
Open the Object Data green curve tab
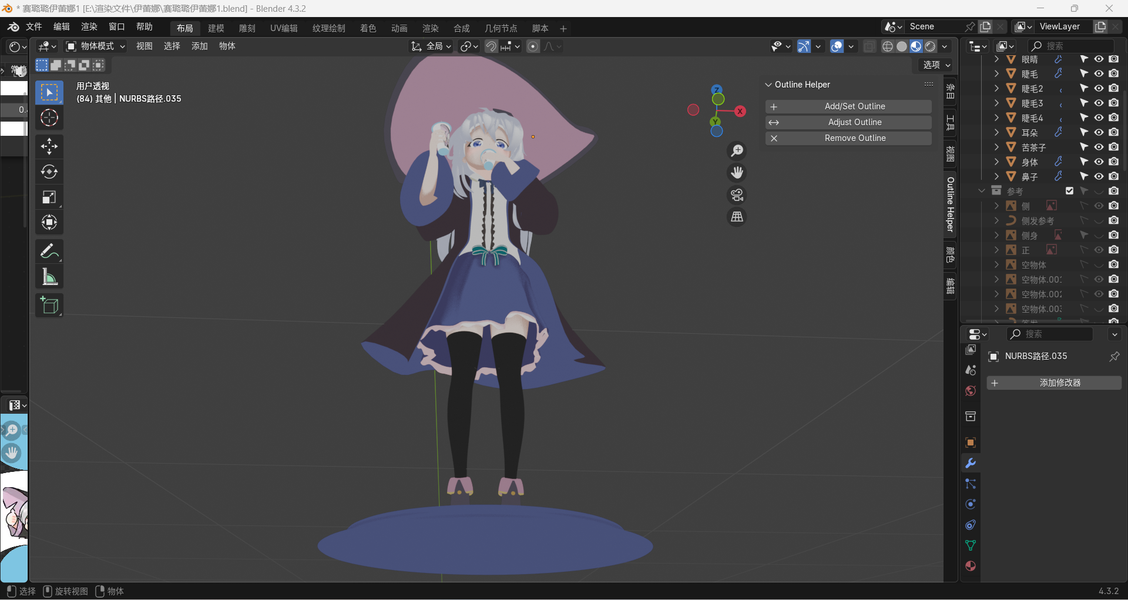click(970, 545)
